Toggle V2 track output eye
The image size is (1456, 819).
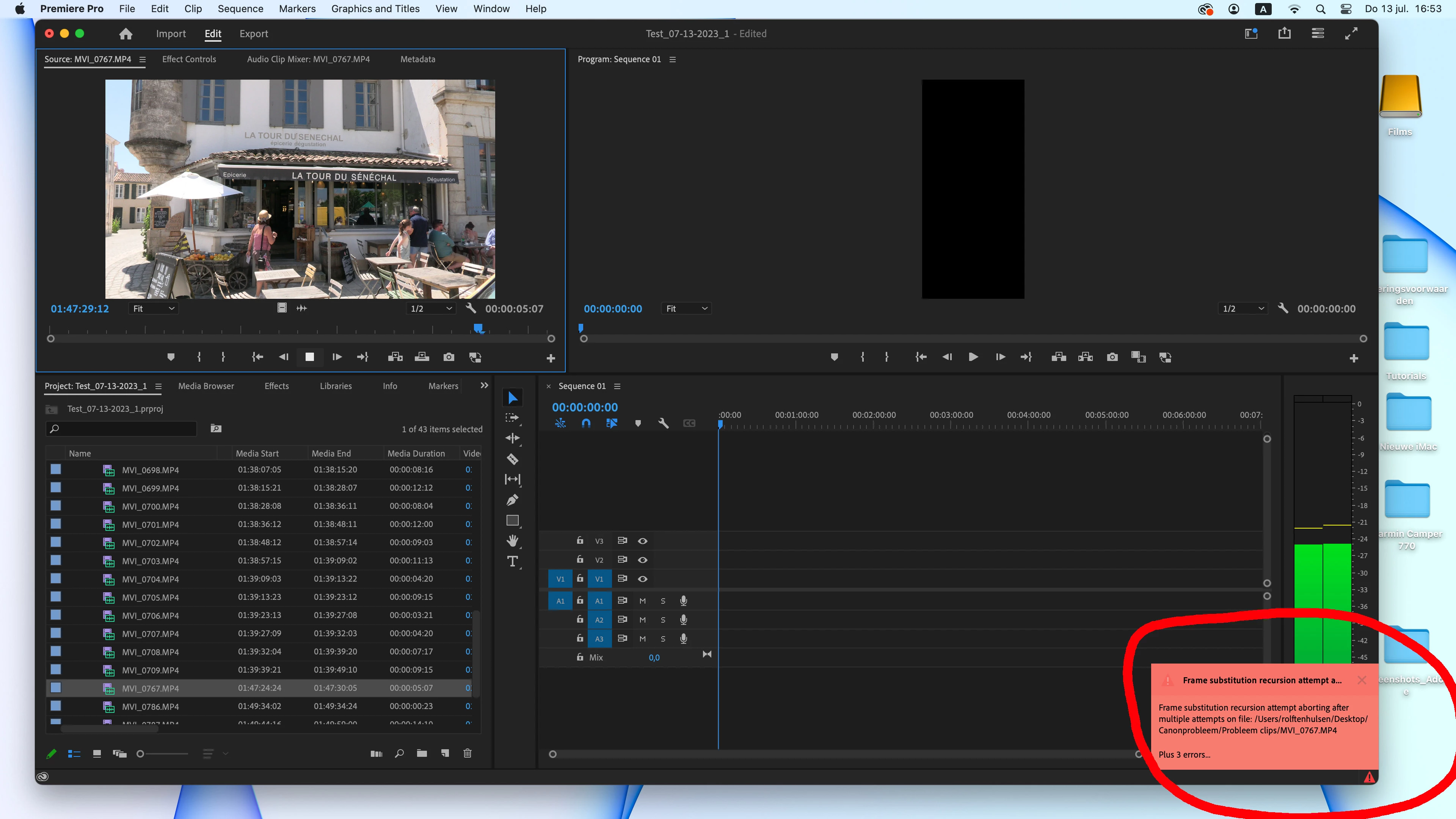[643, 560]
